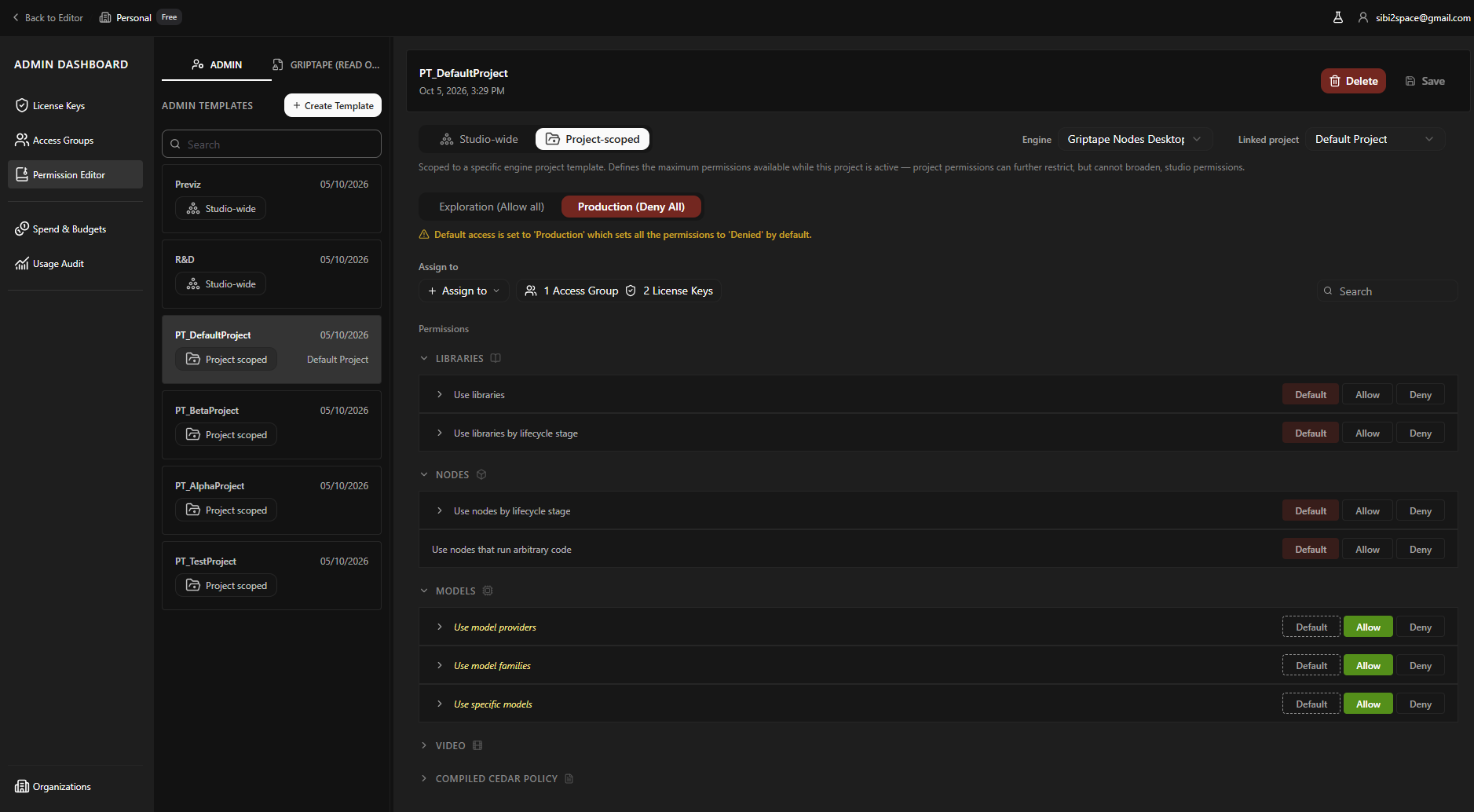
Task: Click the document icon beside COMPILED CEDAR POLICY
Action: coord(569,778)
